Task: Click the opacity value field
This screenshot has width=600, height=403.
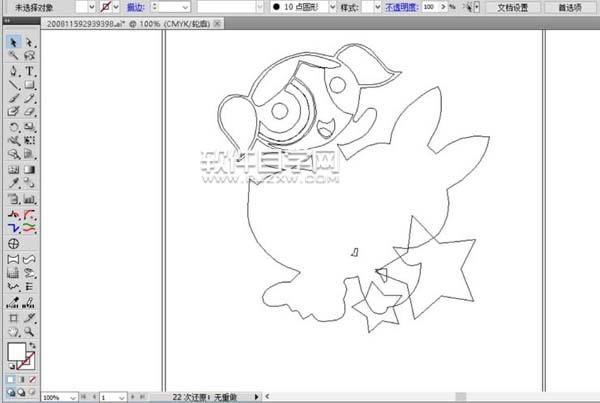Action: point(430,7)
